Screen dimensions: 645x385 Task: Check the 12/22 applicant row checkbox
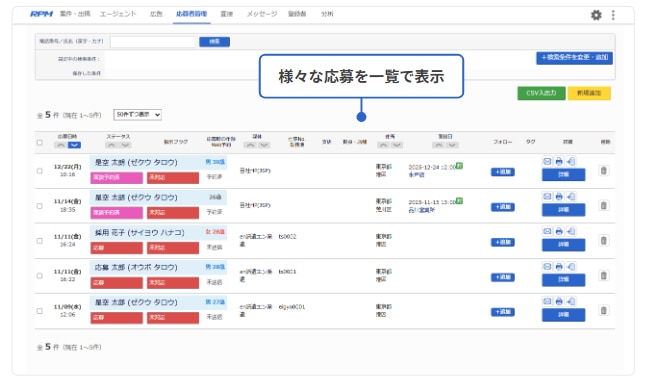click(x=39, y=170)
